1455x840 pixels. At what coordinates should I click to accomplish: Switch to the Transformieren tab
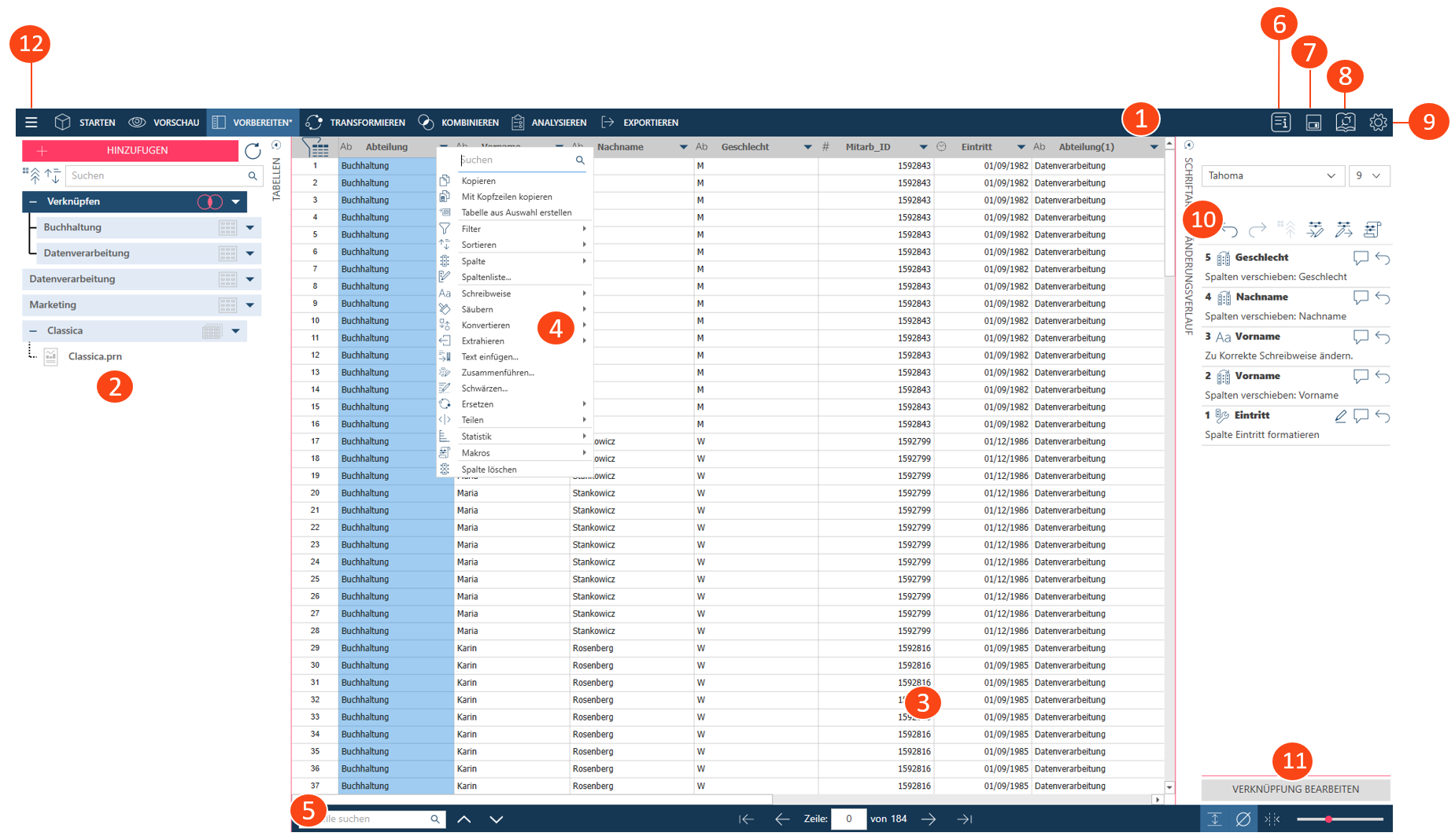point(356,123)
